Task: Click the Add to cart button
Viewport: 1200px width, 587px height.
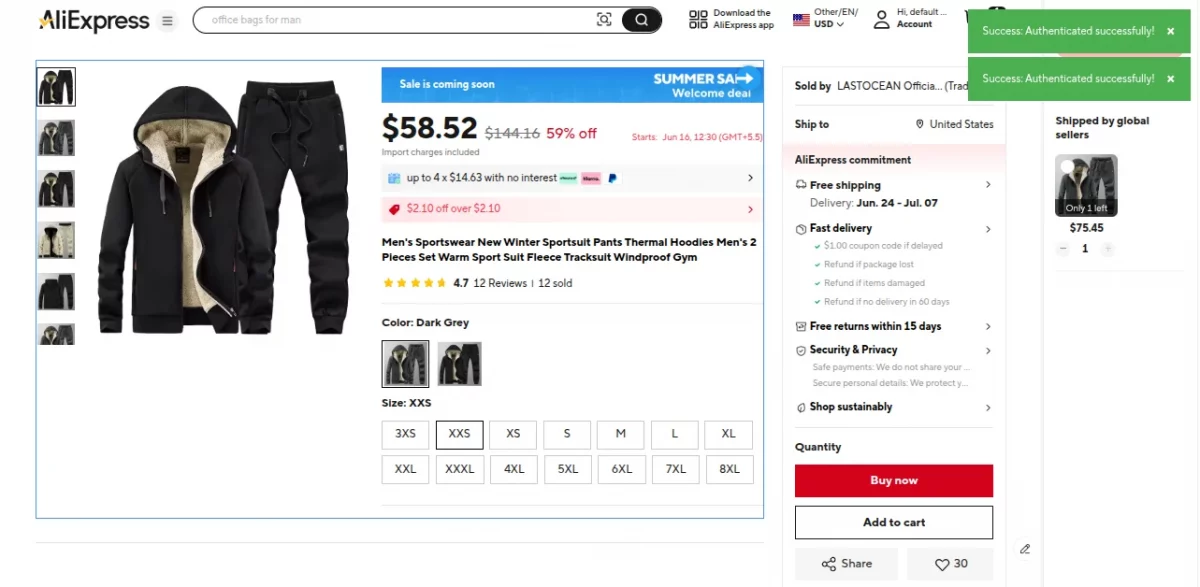Action: click(x=893, y=522)
